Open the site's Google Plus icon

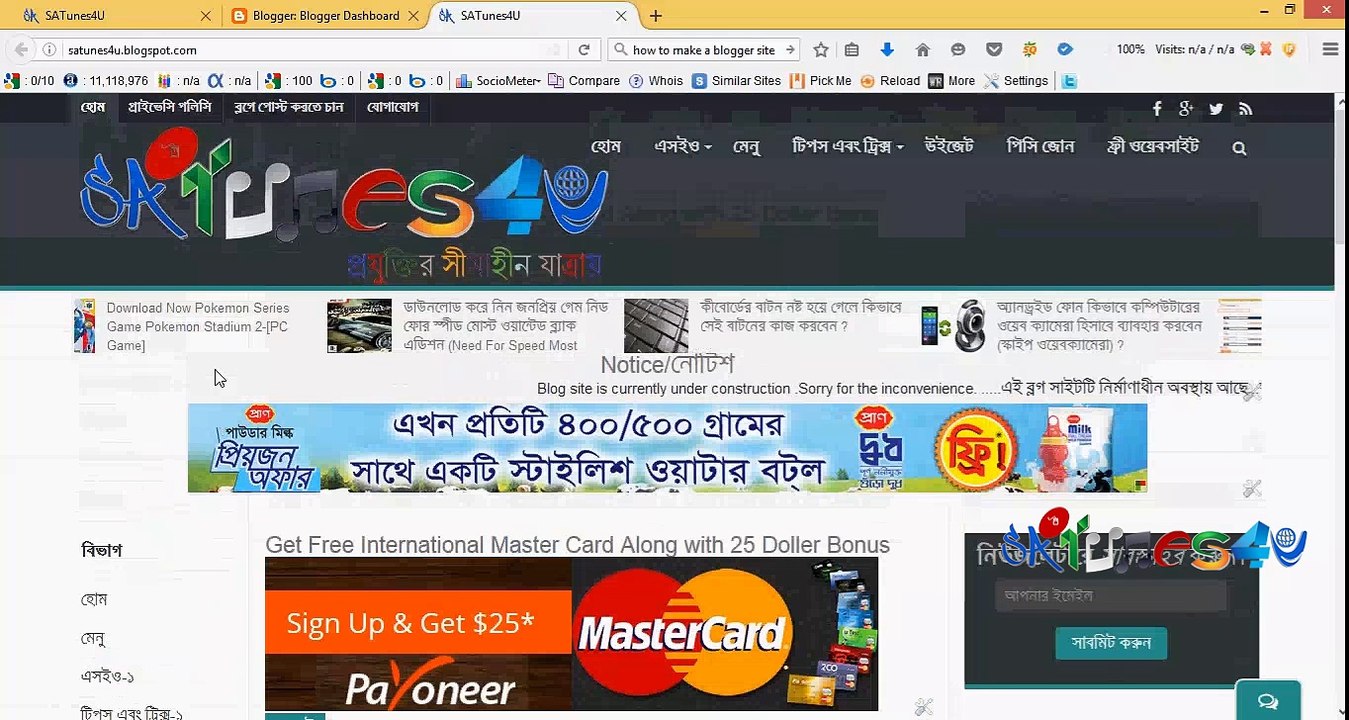click(1186, 109)
